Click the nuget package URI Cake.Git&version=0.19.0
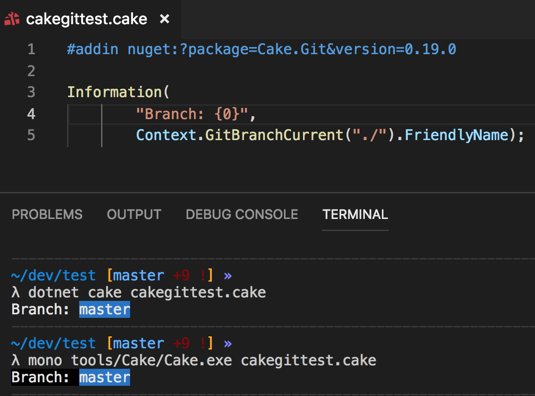This screenshot has height=396, width=535. coord(292,49)
